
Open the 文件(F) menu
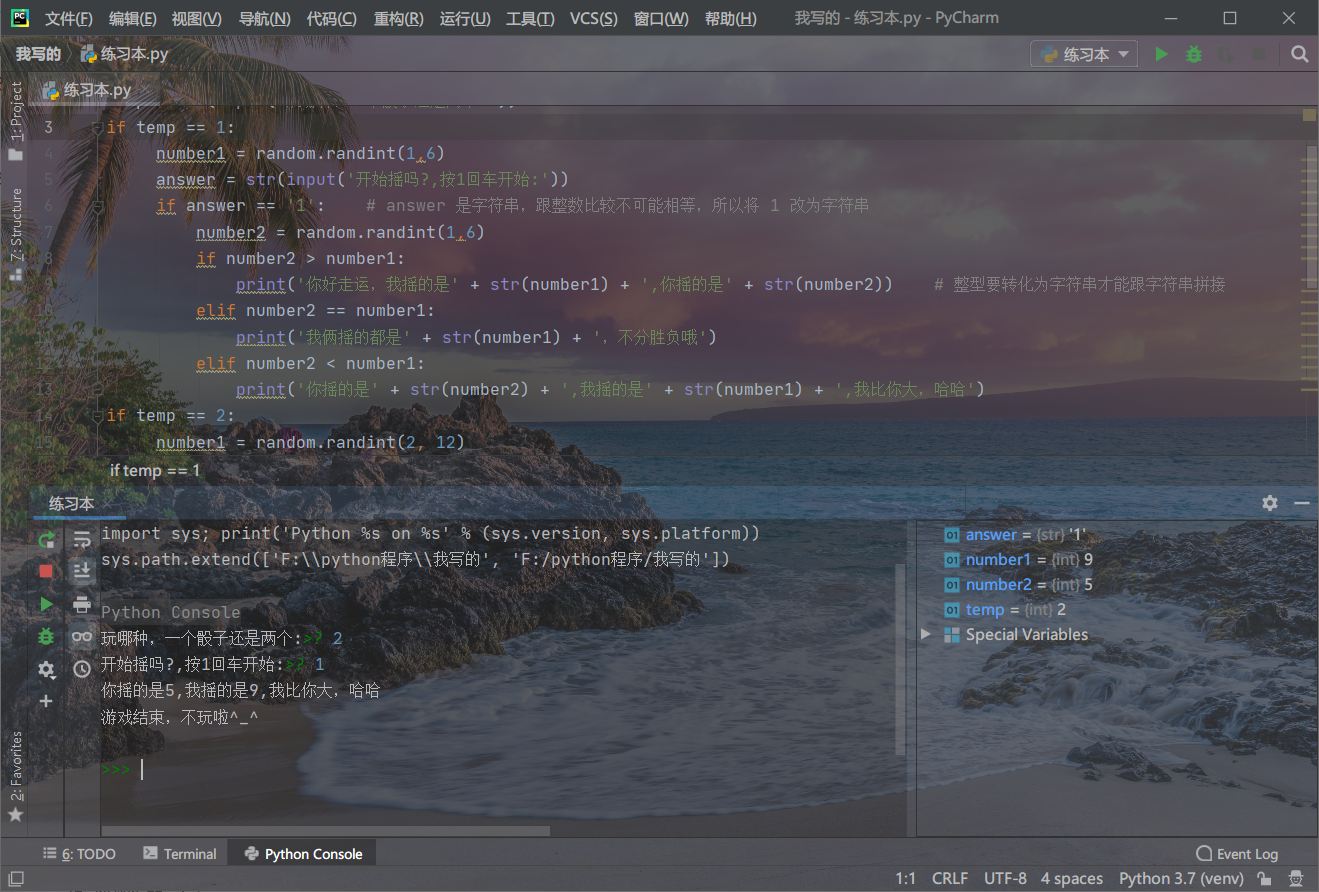click(69, 18)
